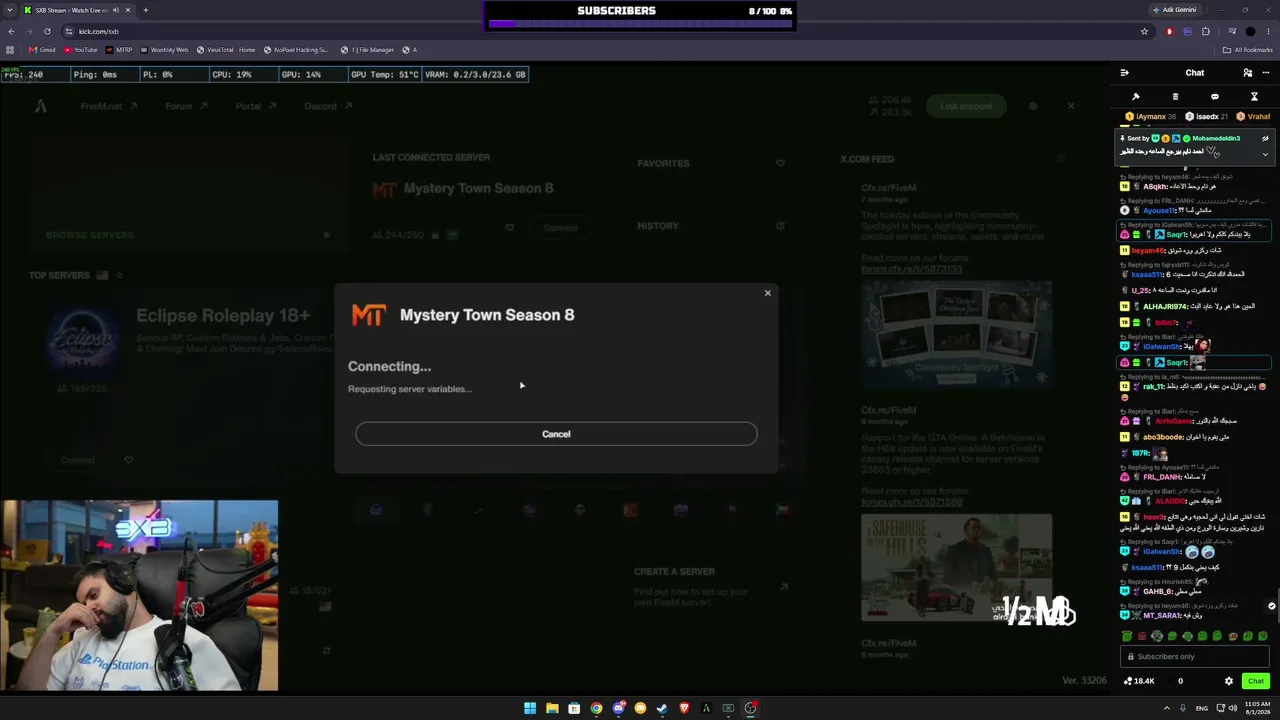Viewport: 1280px width, 720px height.
Task: Open the Windows Start menu
Action: click(x=530, y=708)
